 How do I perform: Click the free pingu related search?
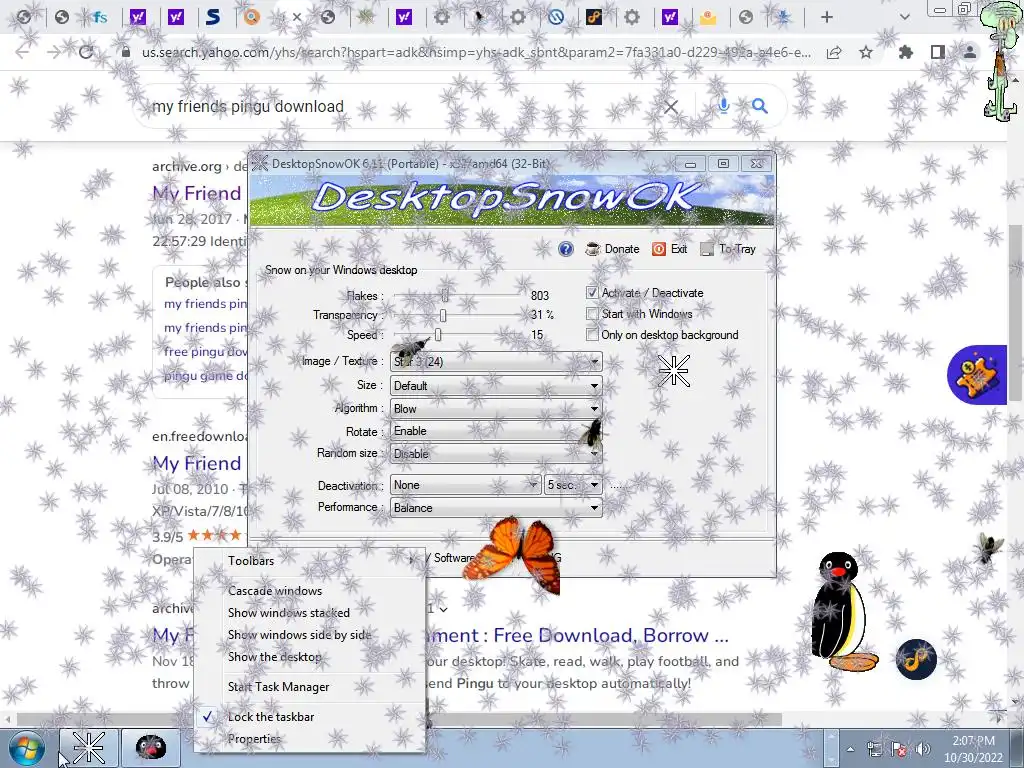pyautogui.click(x=206, y=351)
